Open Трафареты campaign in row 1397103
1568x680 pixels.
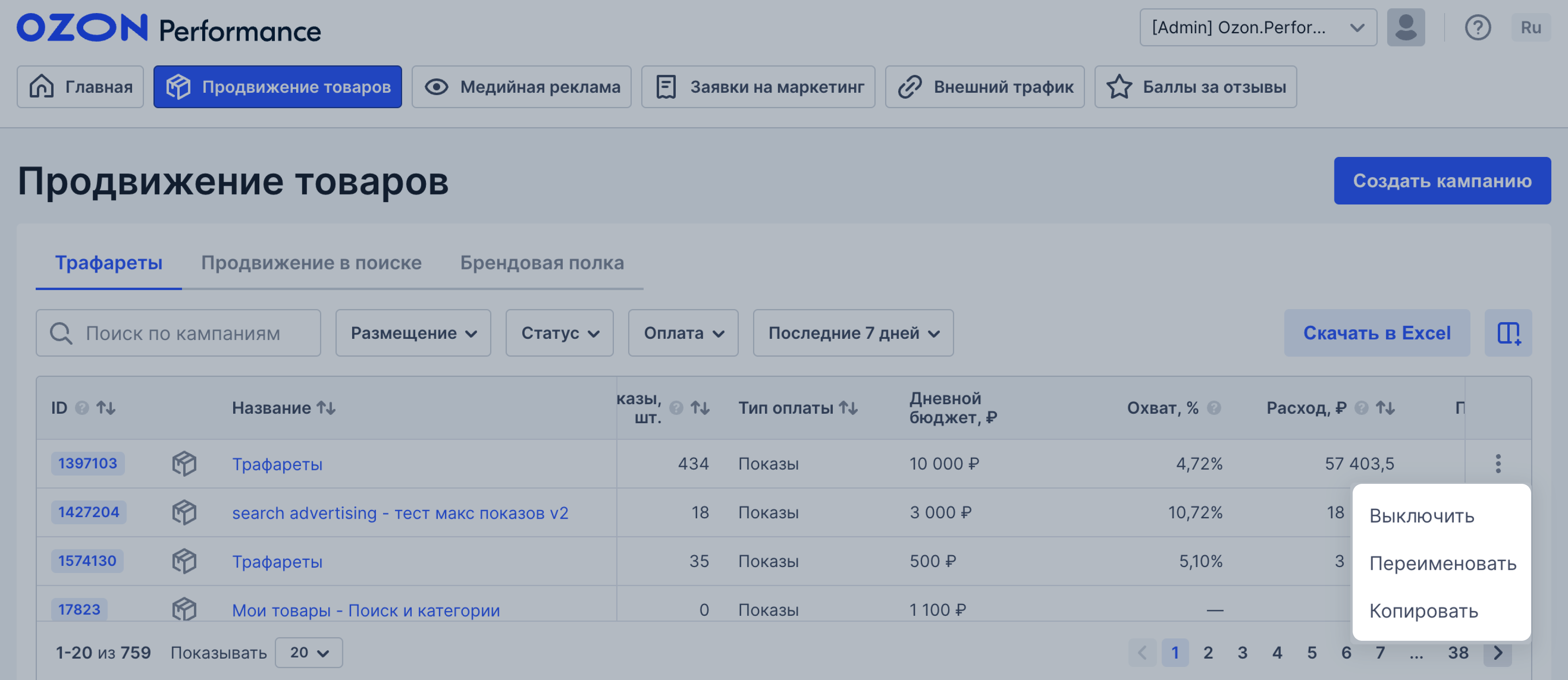coord(277,464)
